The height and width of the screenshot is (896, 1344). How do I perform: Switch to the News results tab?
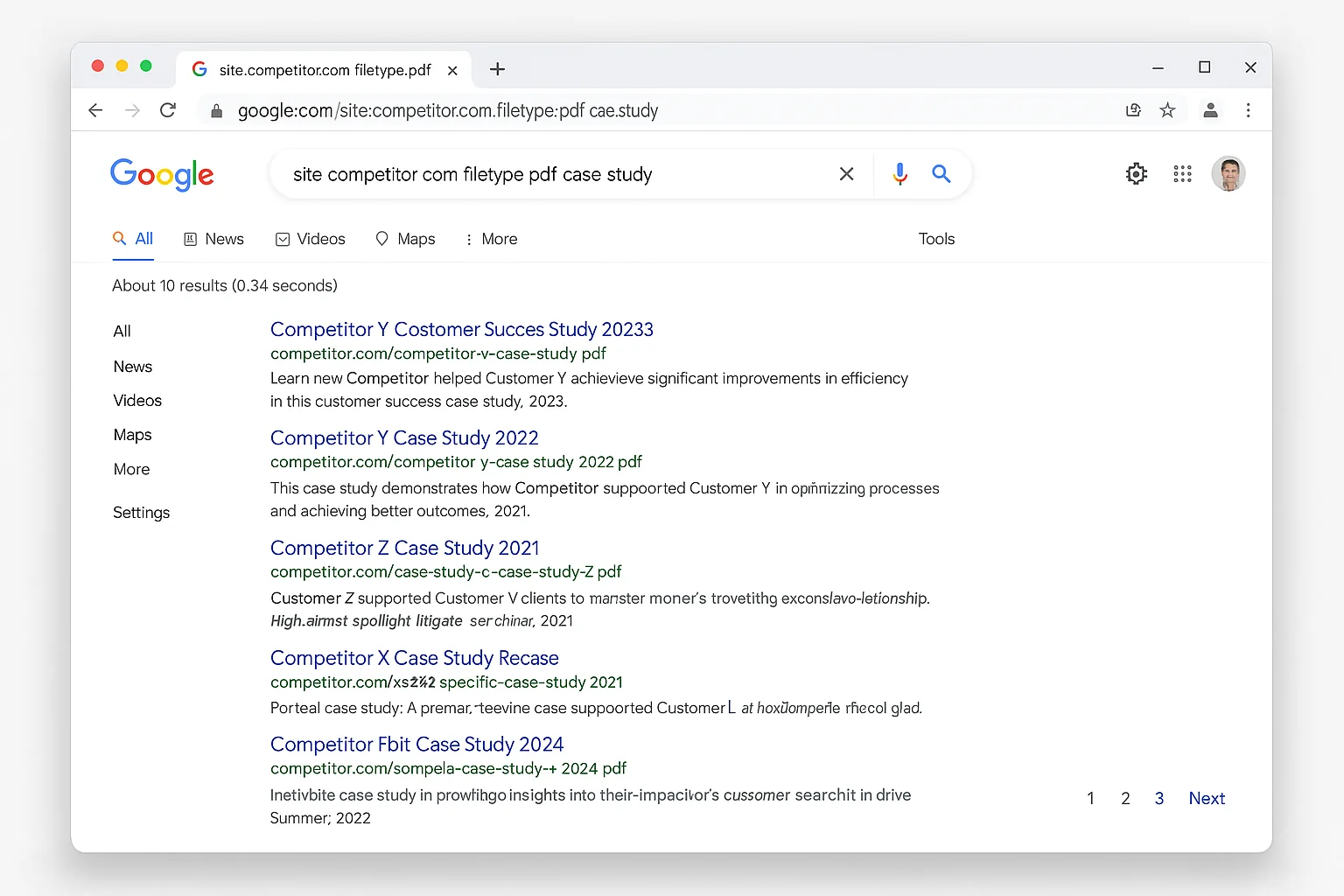tap(213, 238)
